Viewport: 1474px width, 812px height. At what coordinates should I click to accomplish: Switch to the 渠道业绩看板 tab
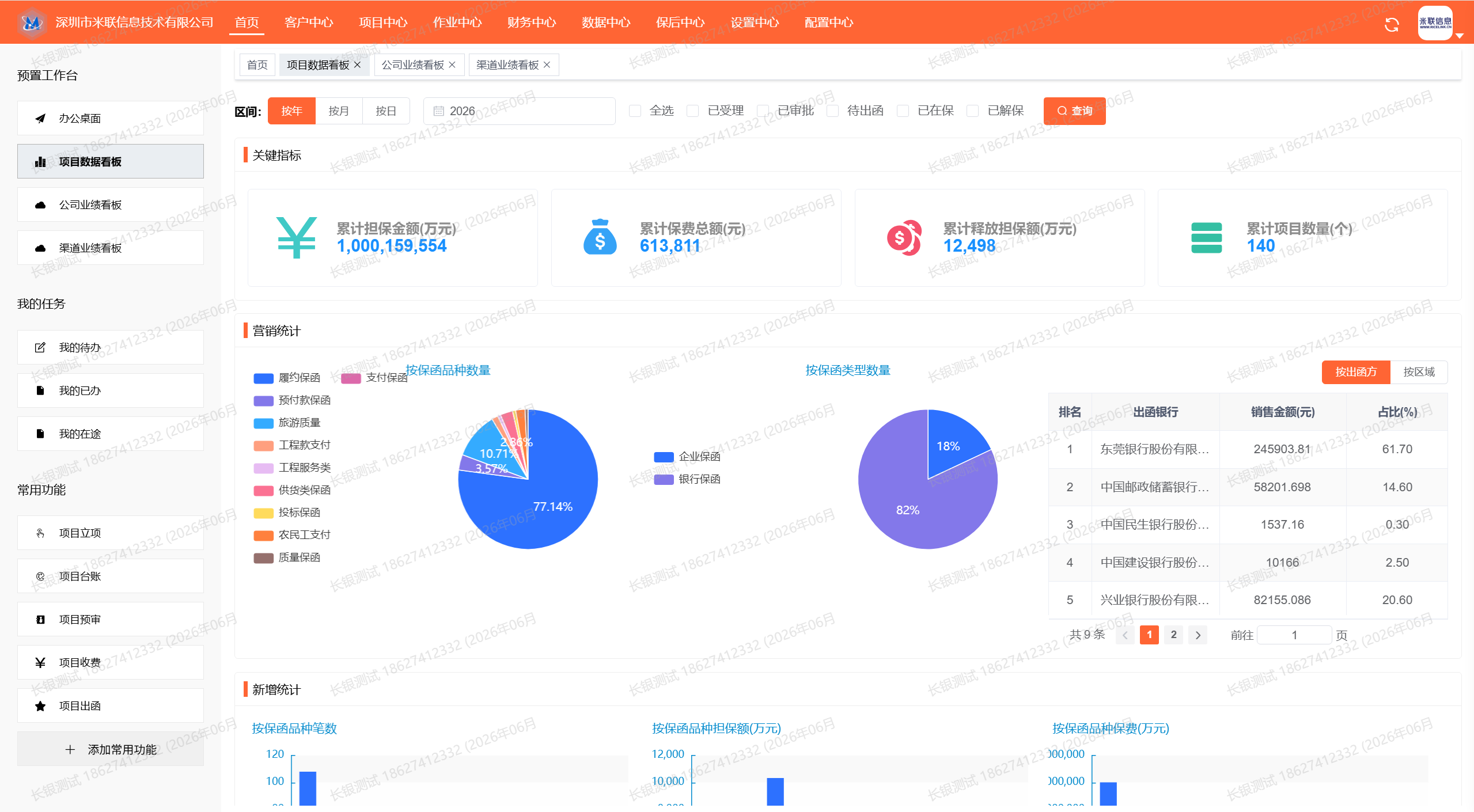[507, 65]
